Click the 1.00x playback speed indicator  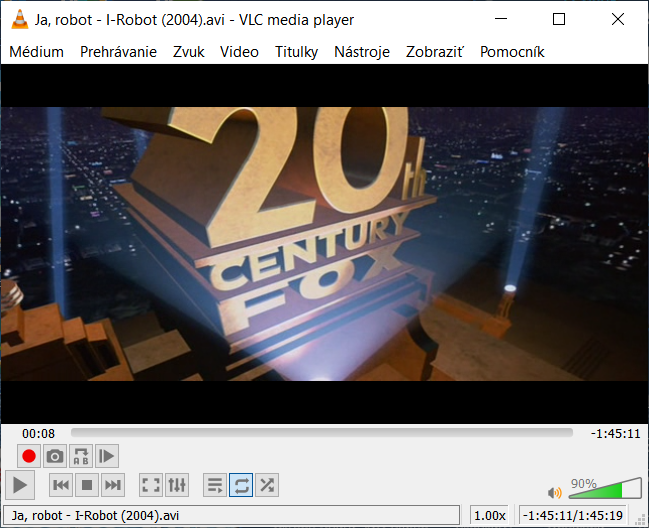click(x=490, y=515)
